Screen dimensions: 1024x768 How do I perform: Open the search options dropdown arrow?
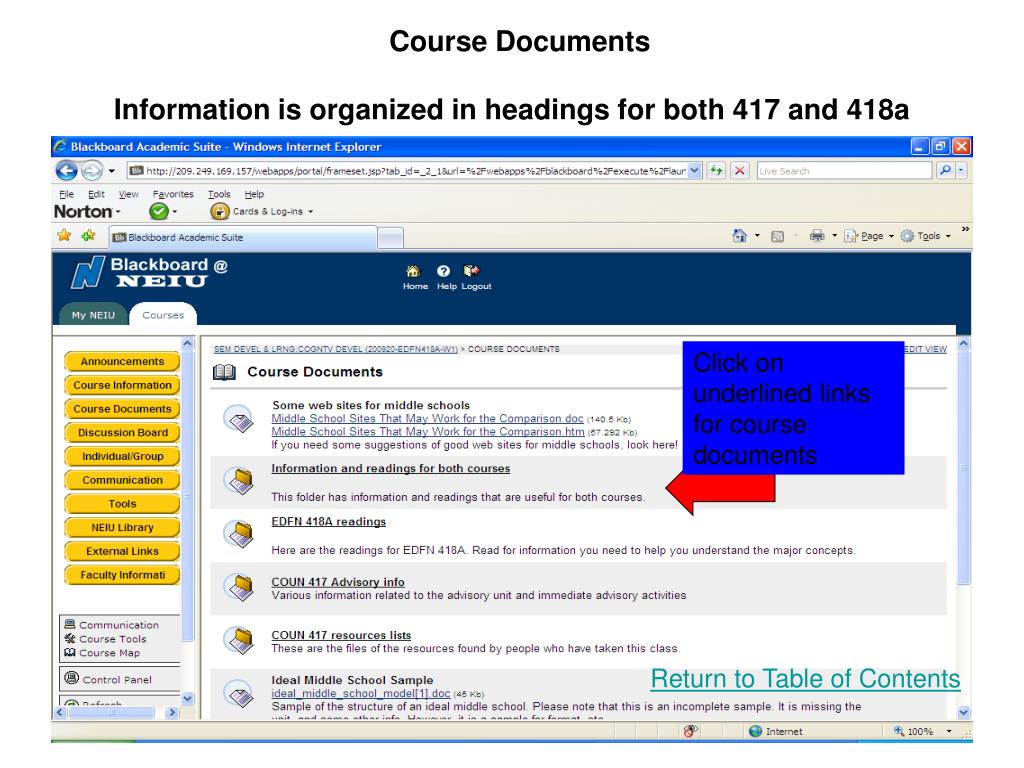(x=961, y=171)
